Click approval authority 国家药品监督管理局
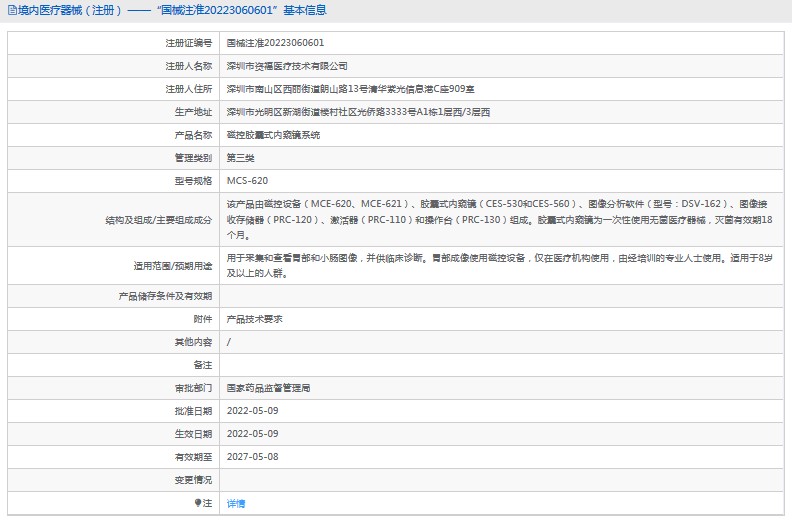 268,387
